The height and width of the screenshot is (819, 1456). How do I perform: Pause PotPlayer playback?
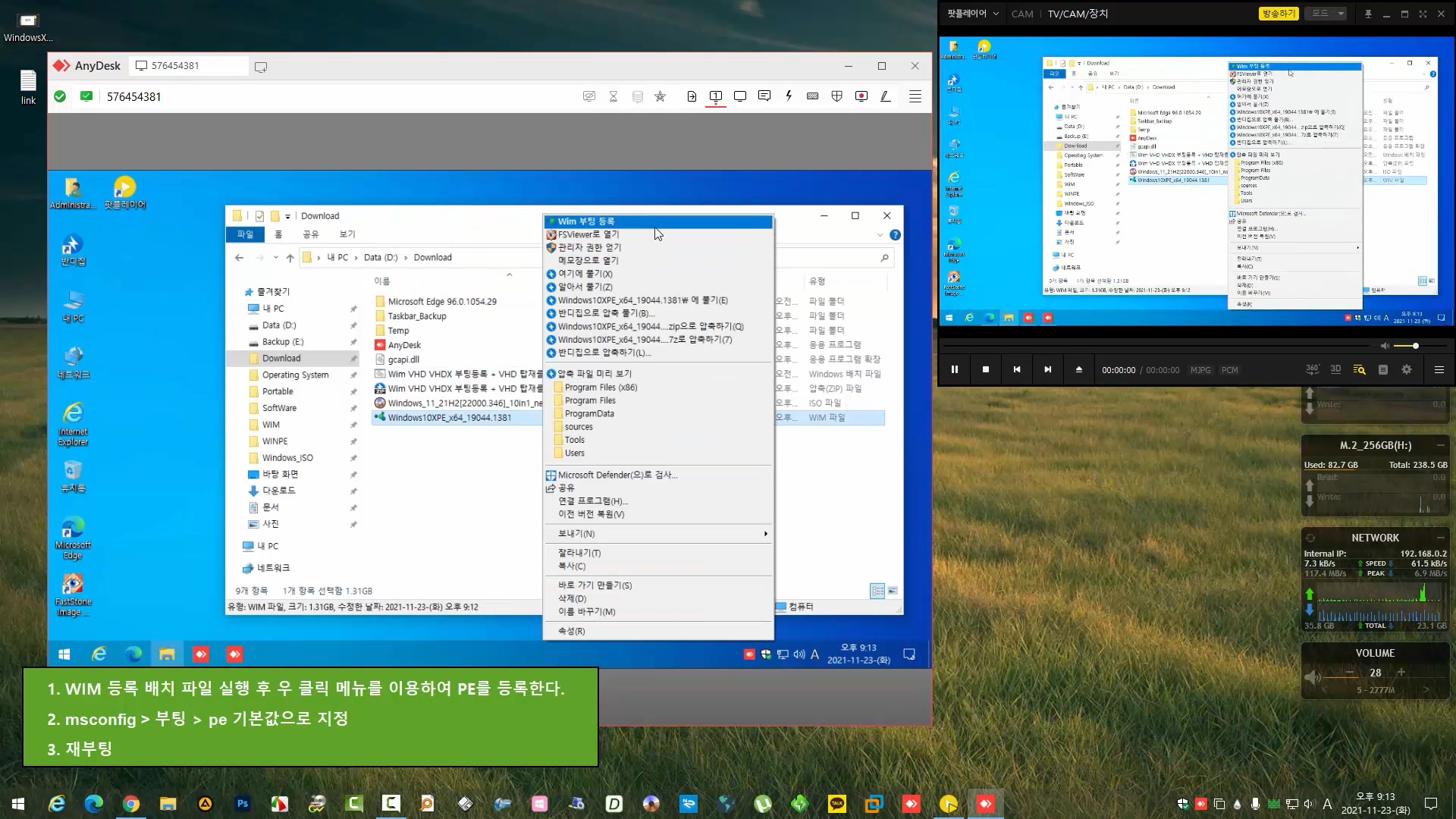(955, 369)
